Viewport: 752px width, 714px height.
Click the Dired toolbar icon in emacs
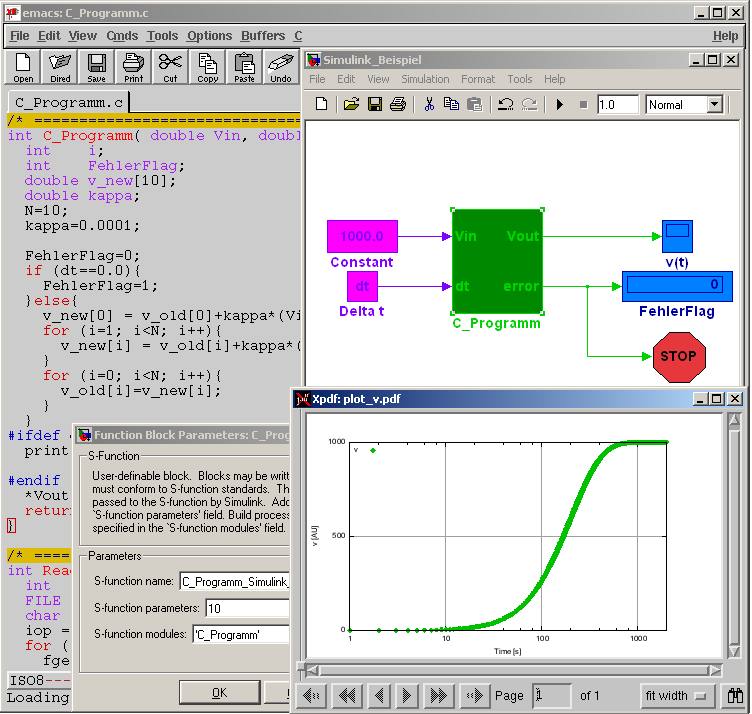click(60, 67)
